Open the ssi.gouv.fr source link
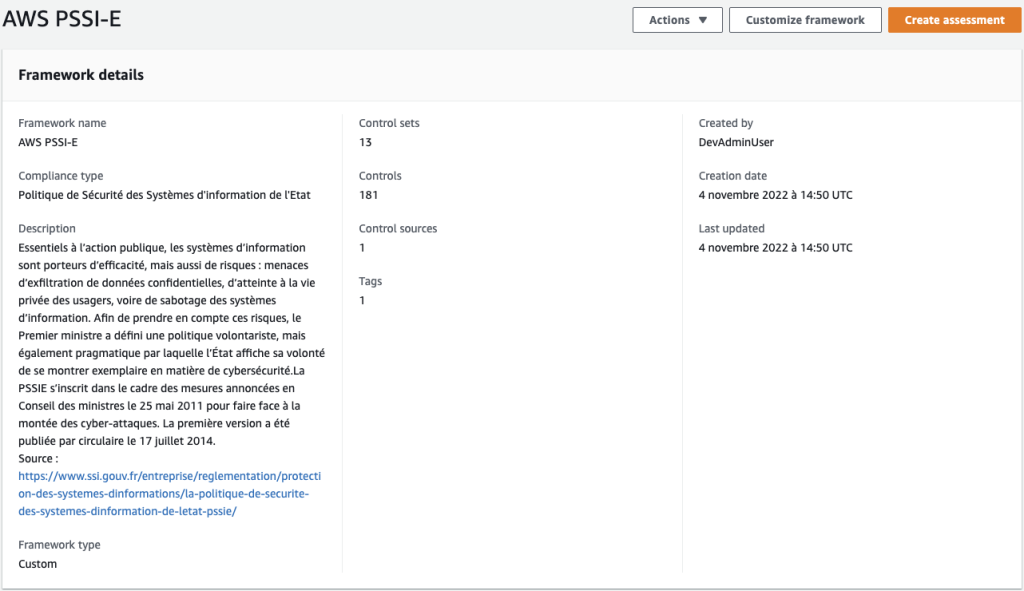Screen dimensions: 1024x591 point(170,494)
